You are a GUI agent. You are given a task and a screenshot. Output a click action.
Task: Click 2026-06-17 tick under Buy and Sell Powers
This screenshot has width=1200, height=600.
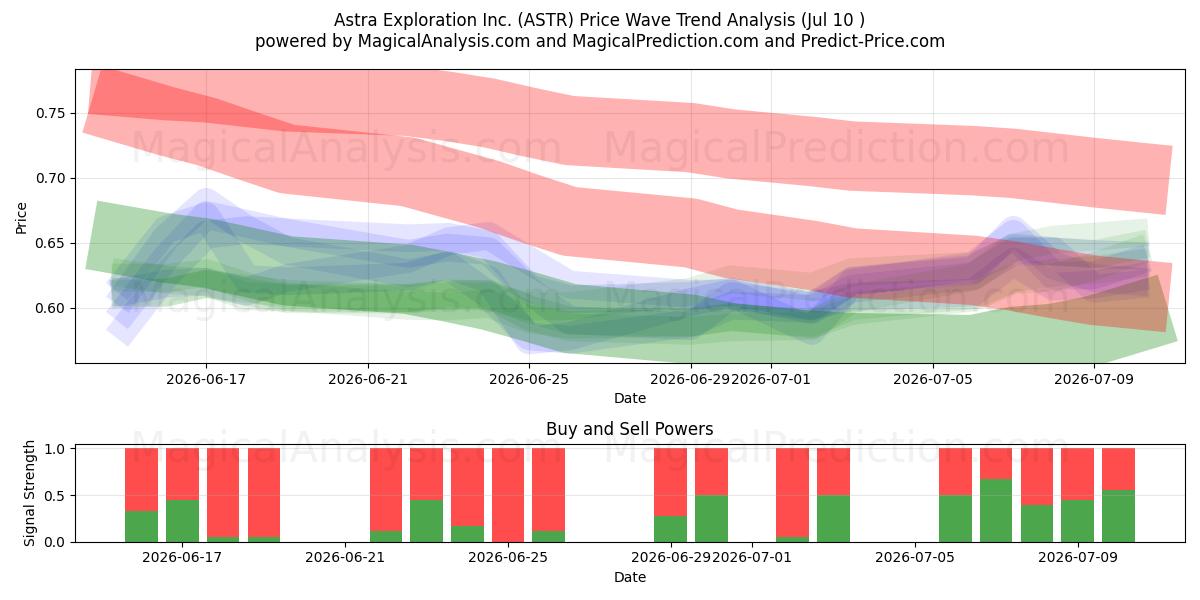183,558
